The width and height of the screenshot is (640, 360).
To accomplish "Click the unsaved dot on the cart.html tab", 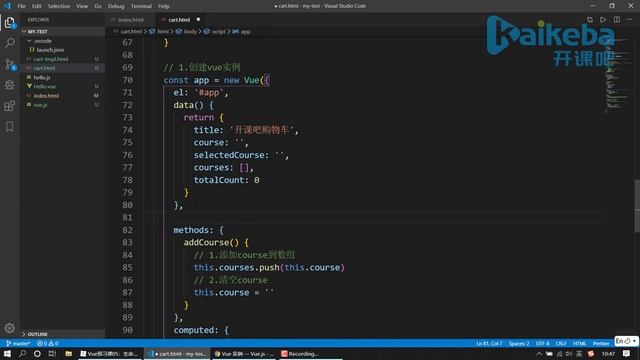I will 198,20.
